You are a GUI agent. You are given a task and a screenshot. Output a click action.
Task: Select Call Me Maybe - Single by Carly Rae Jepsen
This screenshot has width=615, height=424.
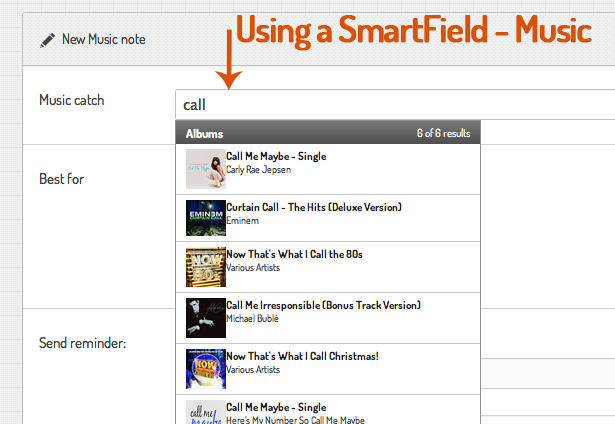tap(328, 169)
